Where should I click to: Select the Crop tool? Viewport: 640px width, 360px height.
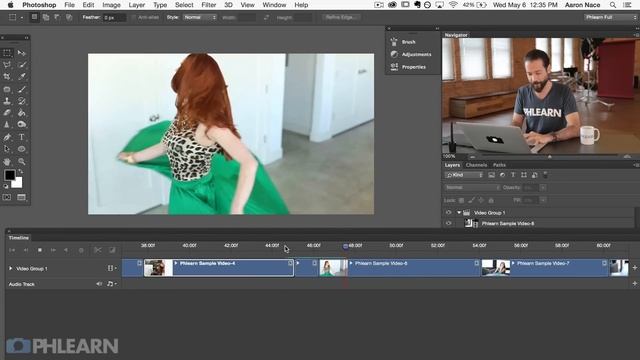[7, 77]
